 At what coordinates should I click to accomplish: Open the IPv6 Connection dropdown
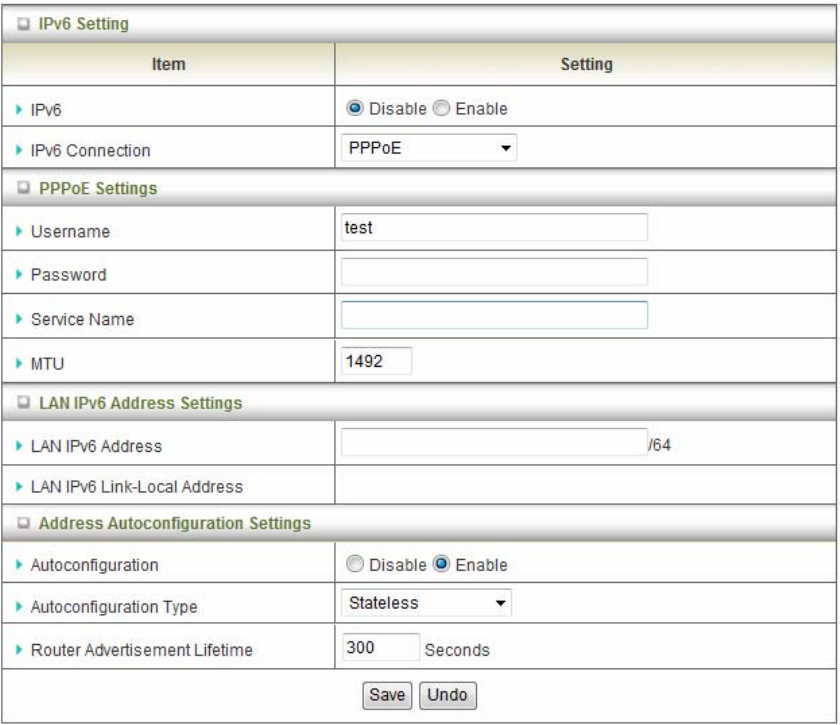[428, 150]
